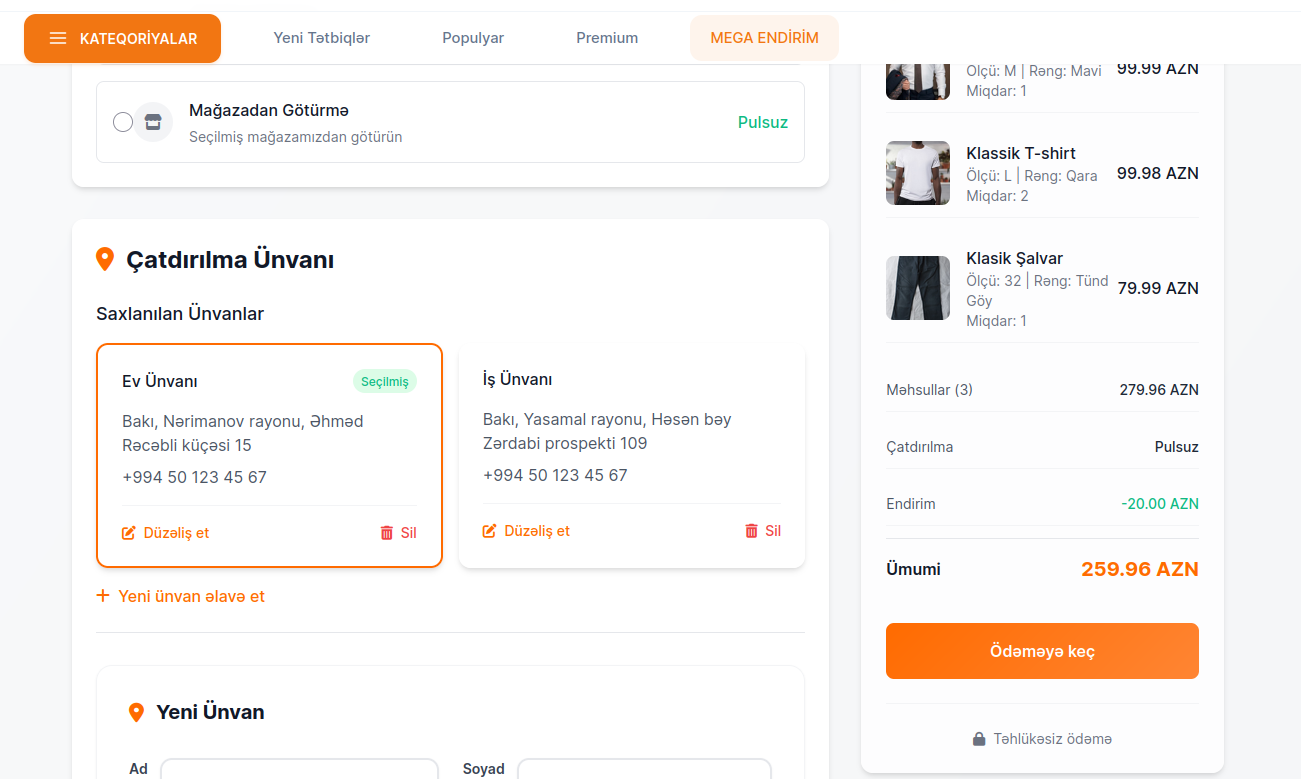1301x779 pixels.
Task: Click the 259.96 AZN total amount
Action: coord(1140,570)
